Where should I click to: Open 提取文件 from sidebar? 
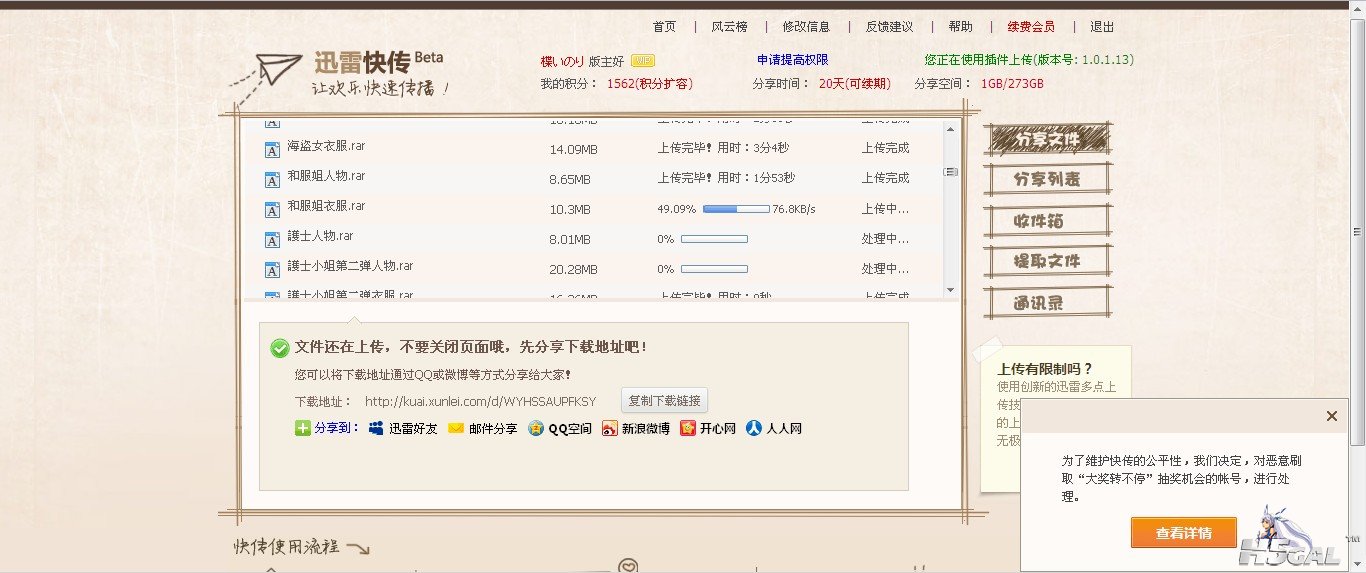click(1047, 261)
